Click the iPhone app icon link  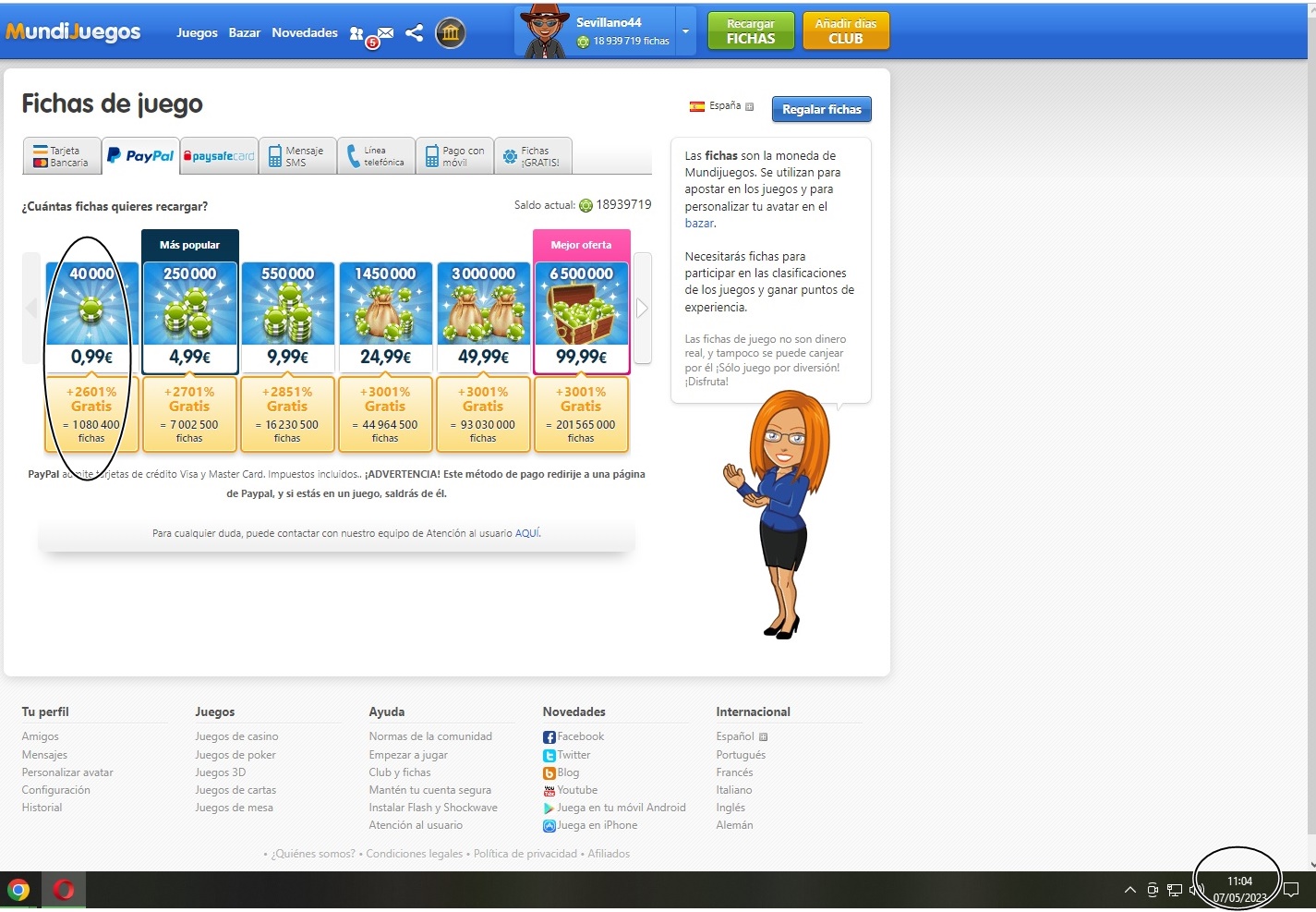tap(549, 825)
